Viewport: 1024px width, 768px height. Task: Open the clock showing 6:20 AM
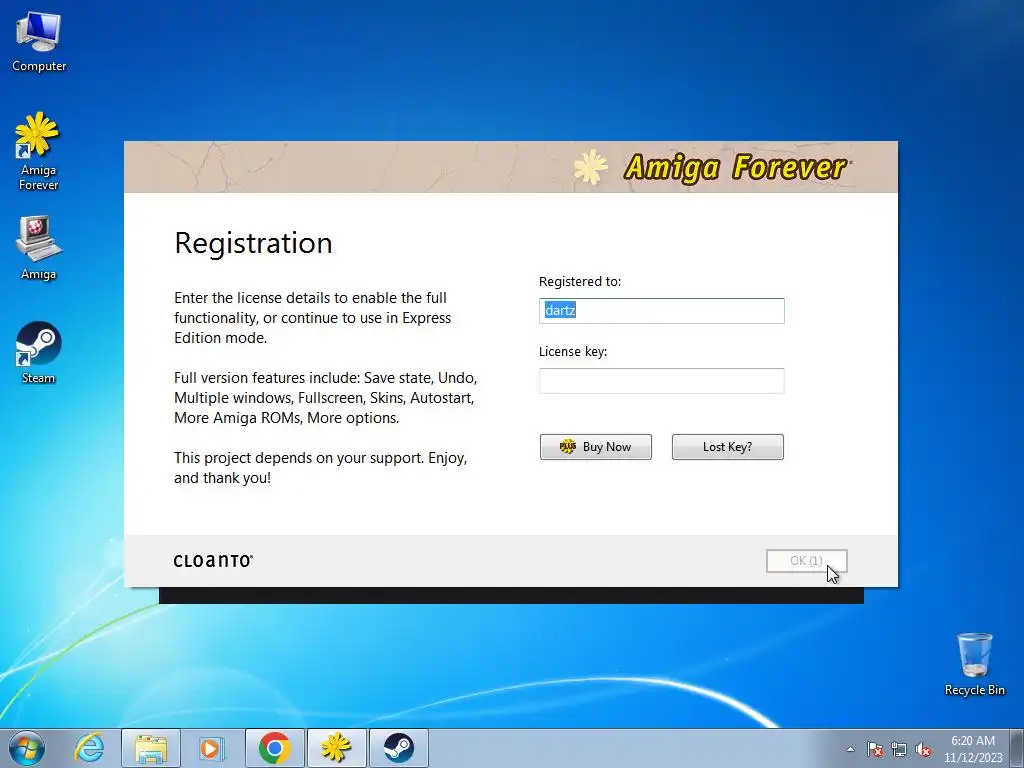(x=972, y=749)
